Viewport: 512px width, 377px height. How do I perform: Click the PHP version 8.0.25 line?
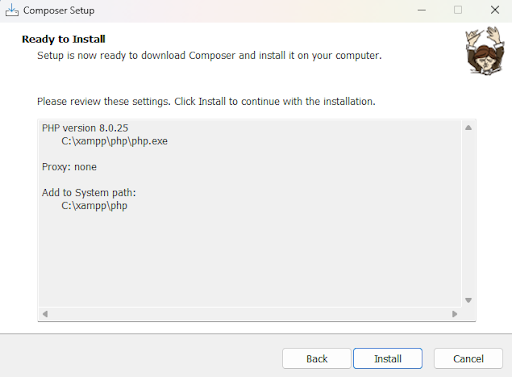85,128
